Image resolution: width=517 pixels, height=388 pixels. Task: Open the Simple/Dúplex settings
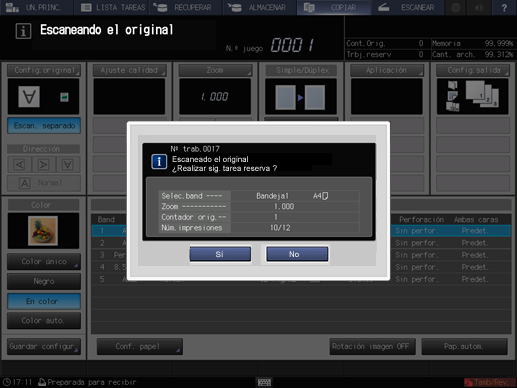coord(302,70)
